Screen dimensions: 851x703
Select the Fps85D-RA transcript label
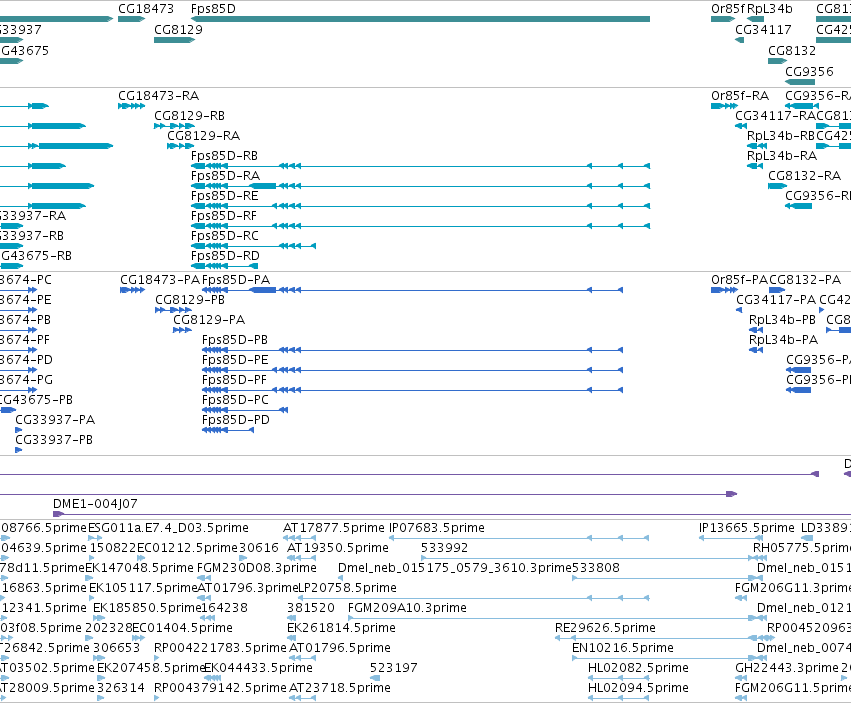(225, 176)
